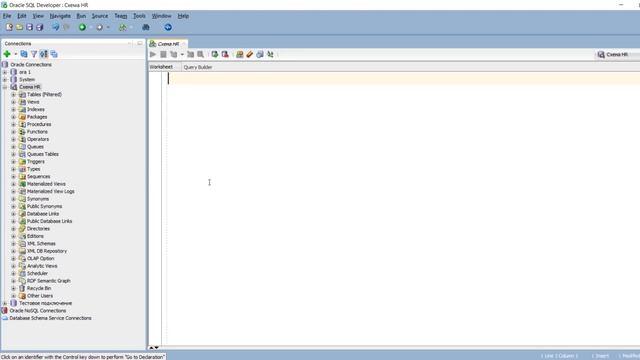Viewport: 640px width, 360px height.
Task: Expand the ora 1 connection node
Action: [x=5, y=72]
